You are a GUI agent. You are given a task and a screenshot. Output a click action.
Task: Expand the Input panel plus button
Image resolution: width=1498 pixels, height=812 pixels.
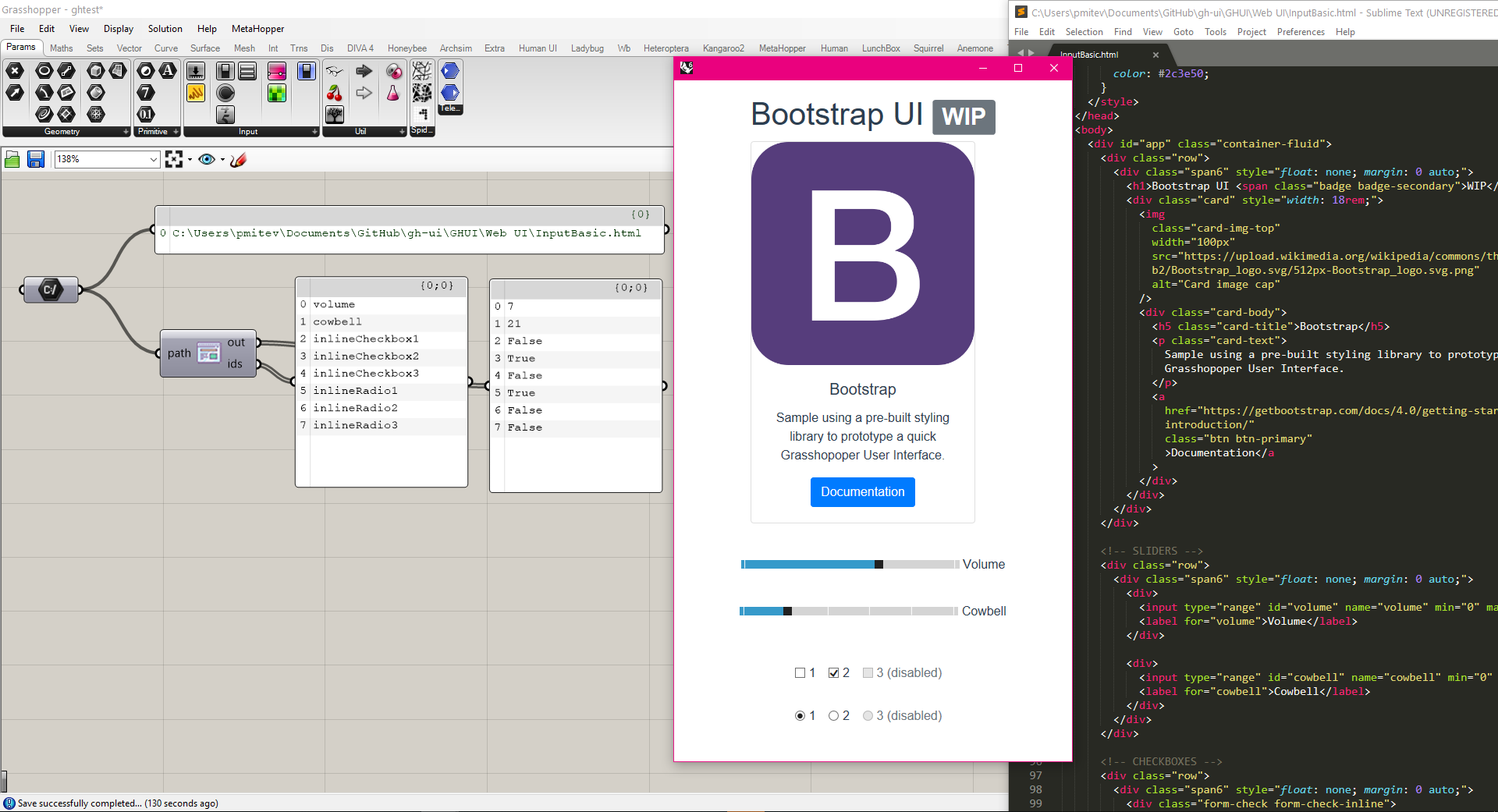[x=314, y=132]
